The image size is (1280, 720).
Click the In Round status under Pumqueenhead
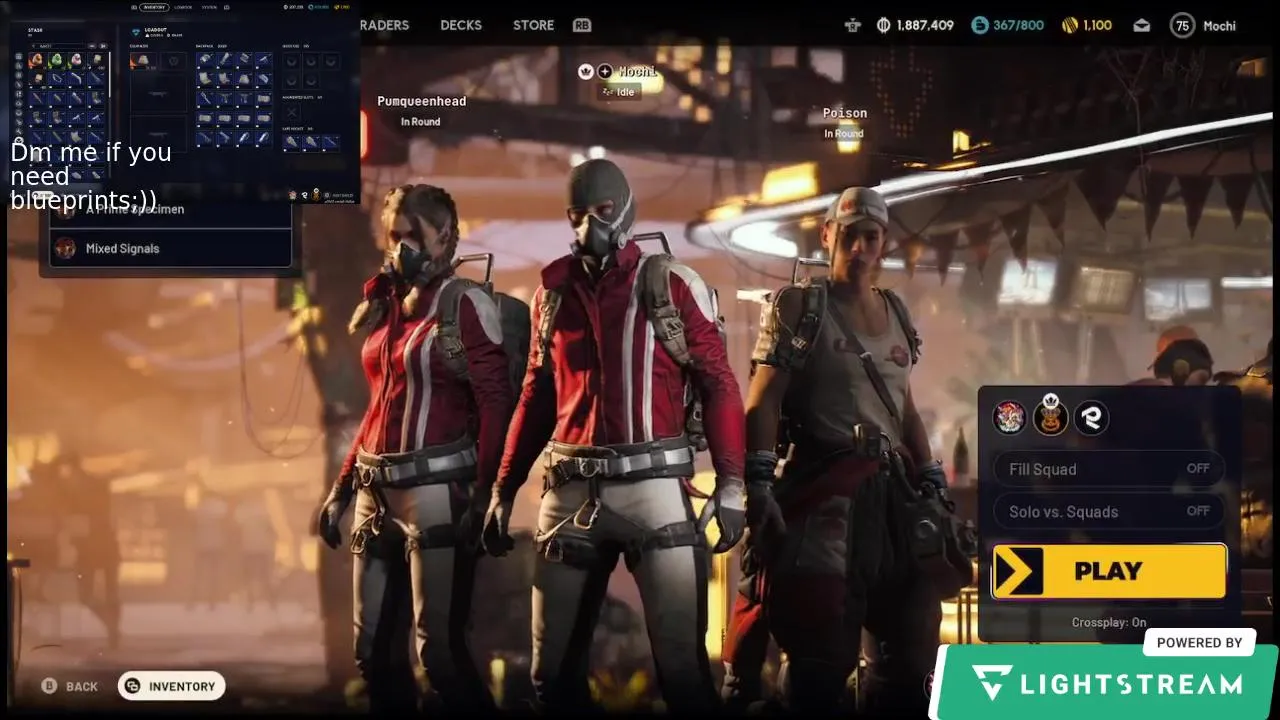click(x=421, y=122)
